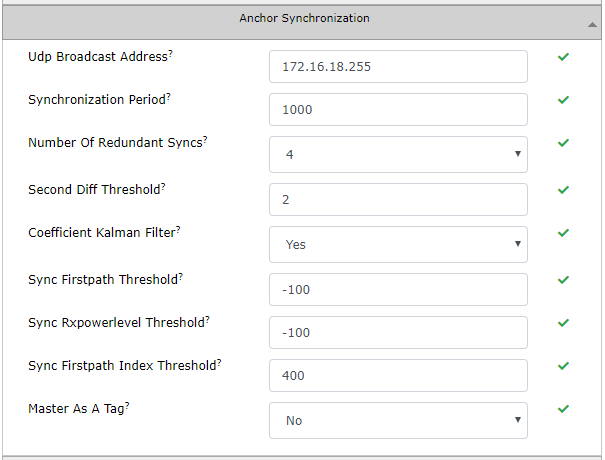
Task: Click help mark beside Coefficient Kalman Filter
Action: [178, 229]
